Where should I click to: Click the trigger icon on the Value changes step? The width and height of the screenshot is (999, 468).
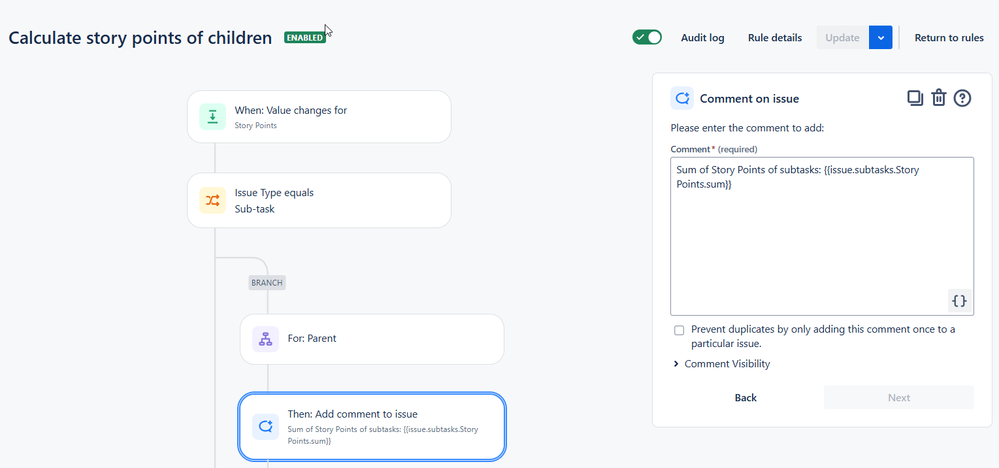(x=213, y=117)
